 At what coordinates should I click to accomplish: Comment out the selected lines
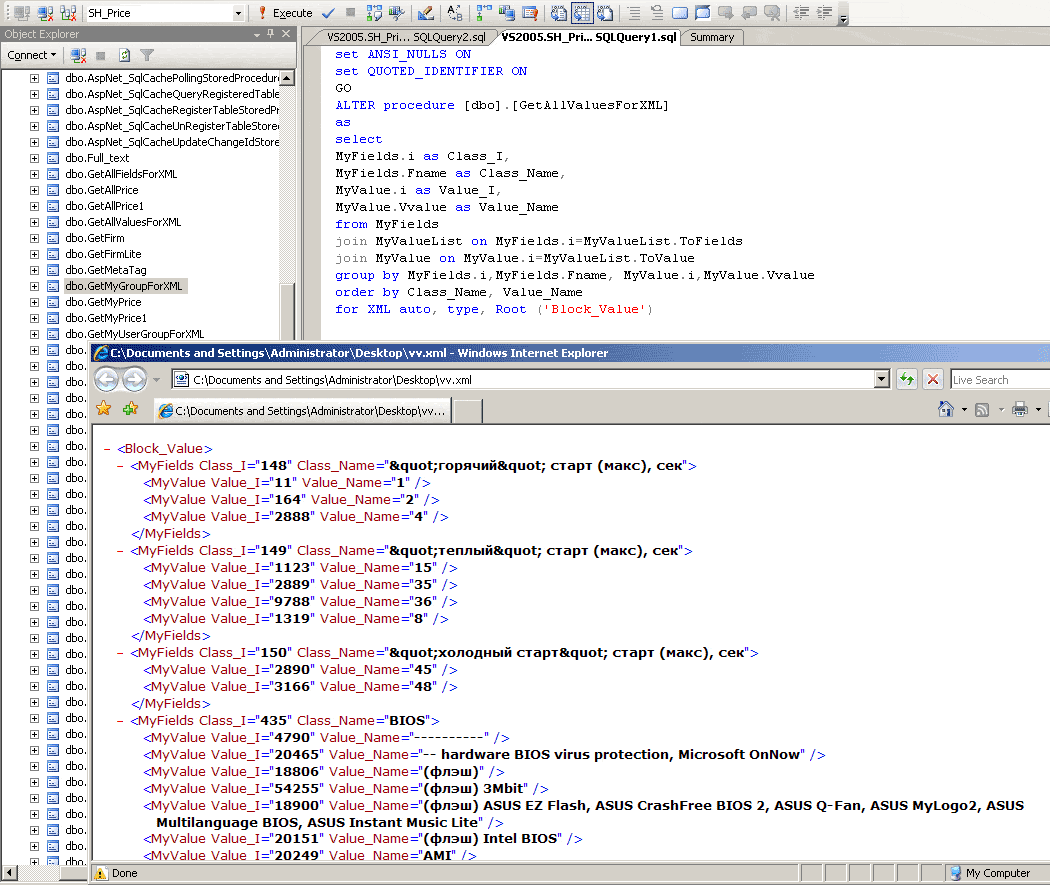(x=633, y=13)
